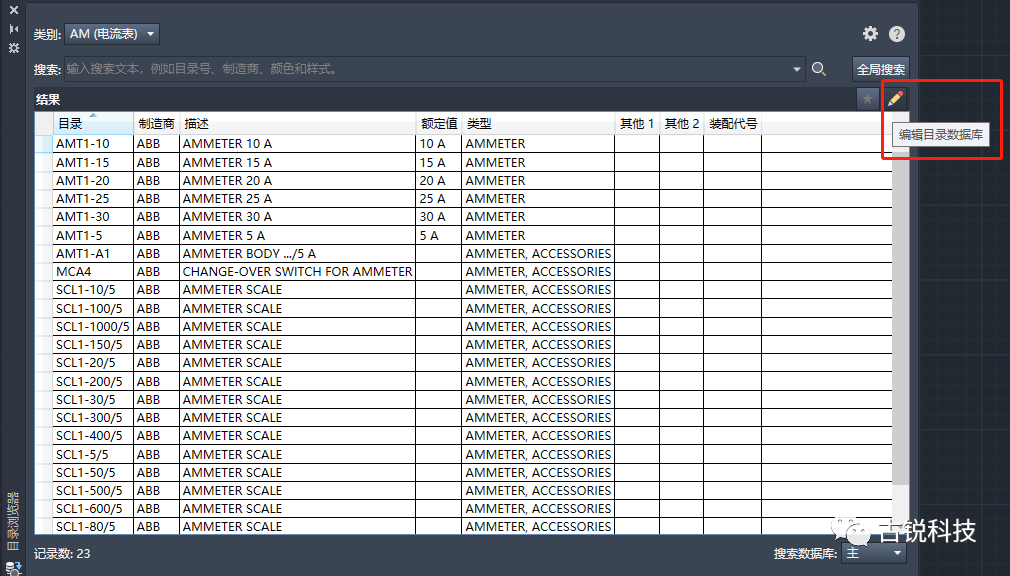The image size is (1010, 576).
Task: Click the 其他 2 column header
Action: [681, 124]
